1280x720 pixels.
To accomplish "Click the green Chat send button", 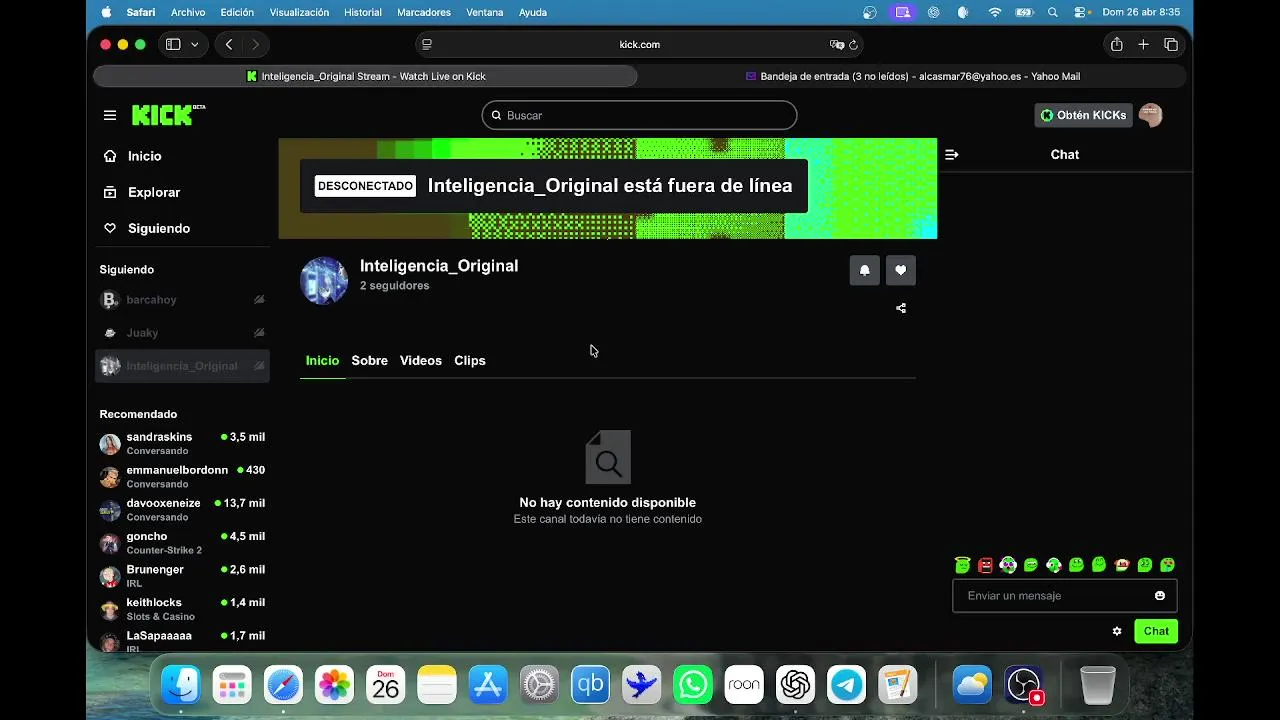I will click(x=1156, y=631).
